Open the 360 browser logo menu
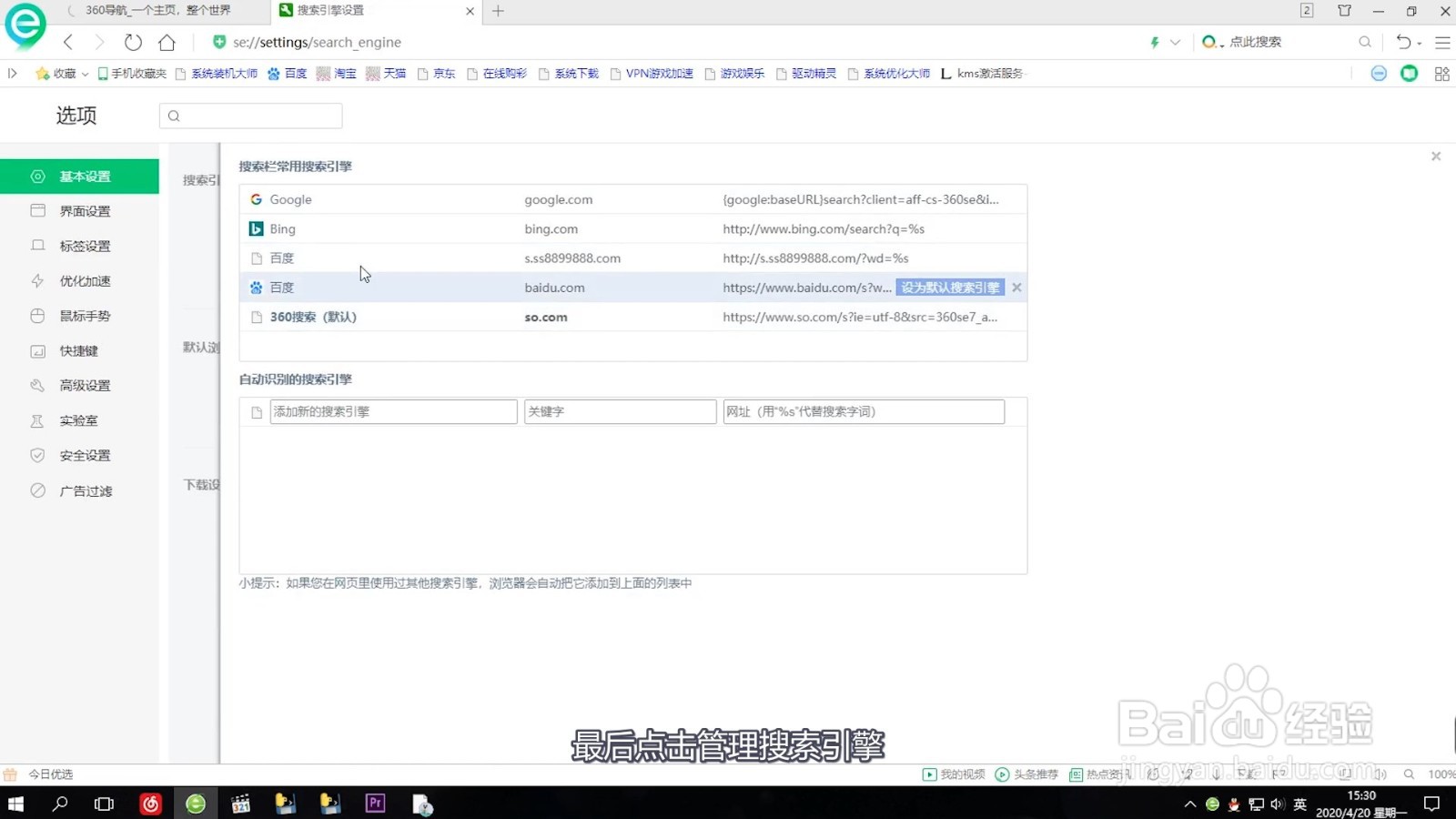Screen dimensions: 1456x819 pyautogui.click(x=25, y=25)
